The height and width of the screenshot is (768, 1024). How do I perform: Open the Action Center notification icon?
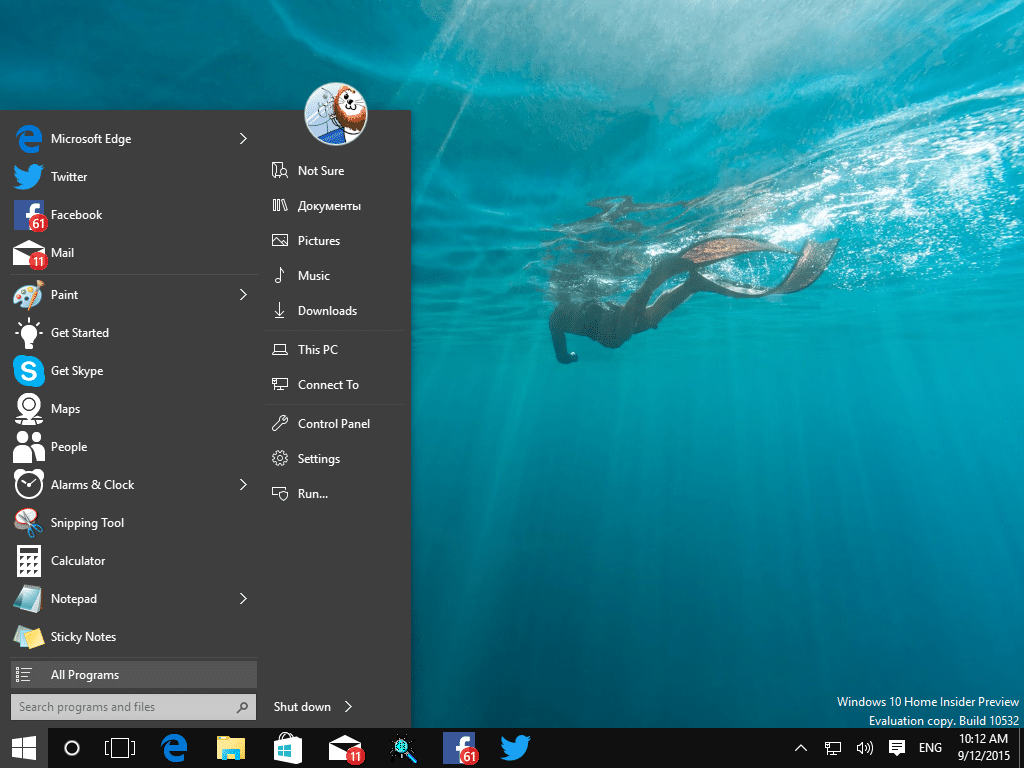point(897,748)
